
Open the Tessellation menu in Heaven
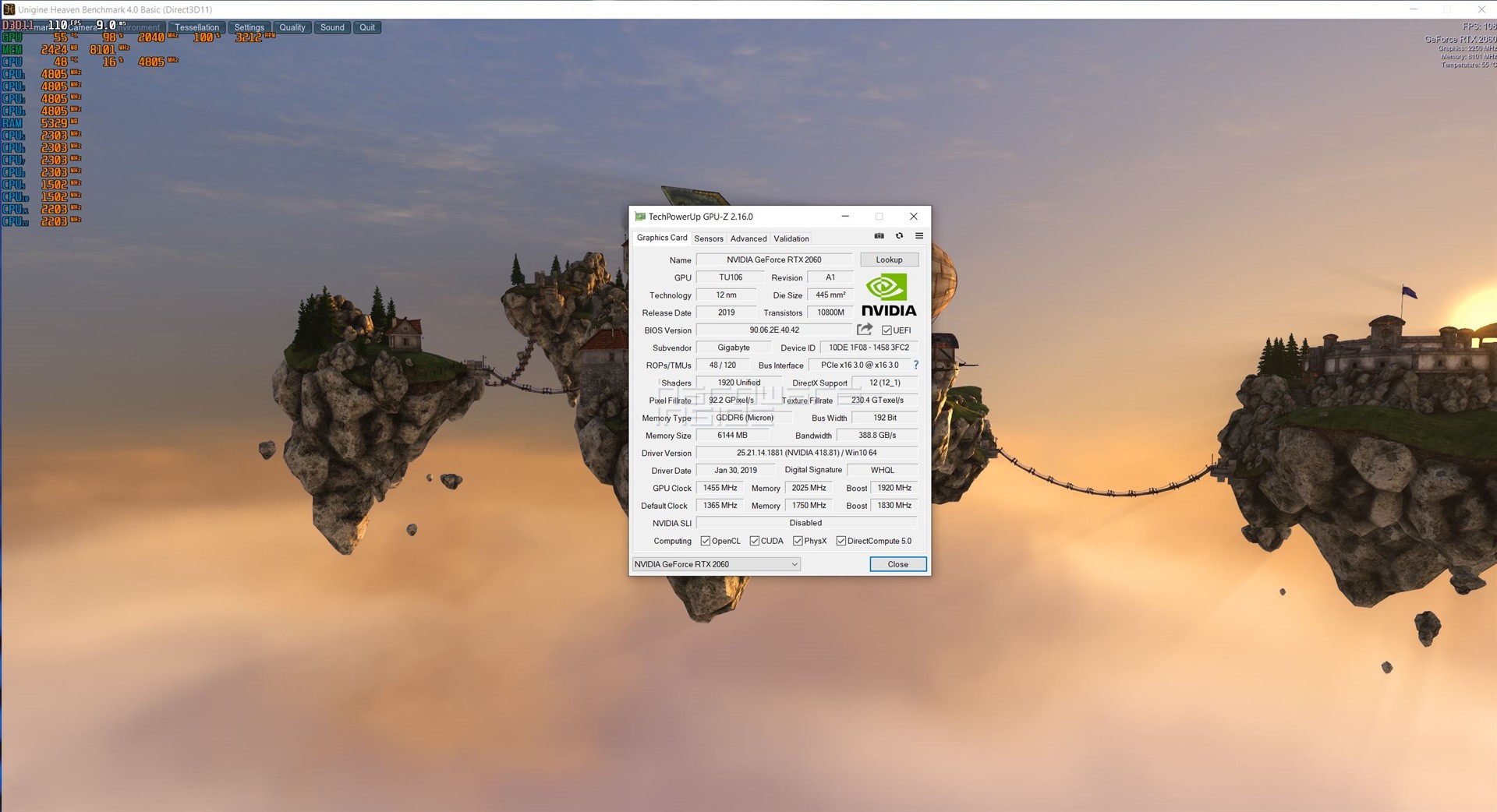(196, 27)
